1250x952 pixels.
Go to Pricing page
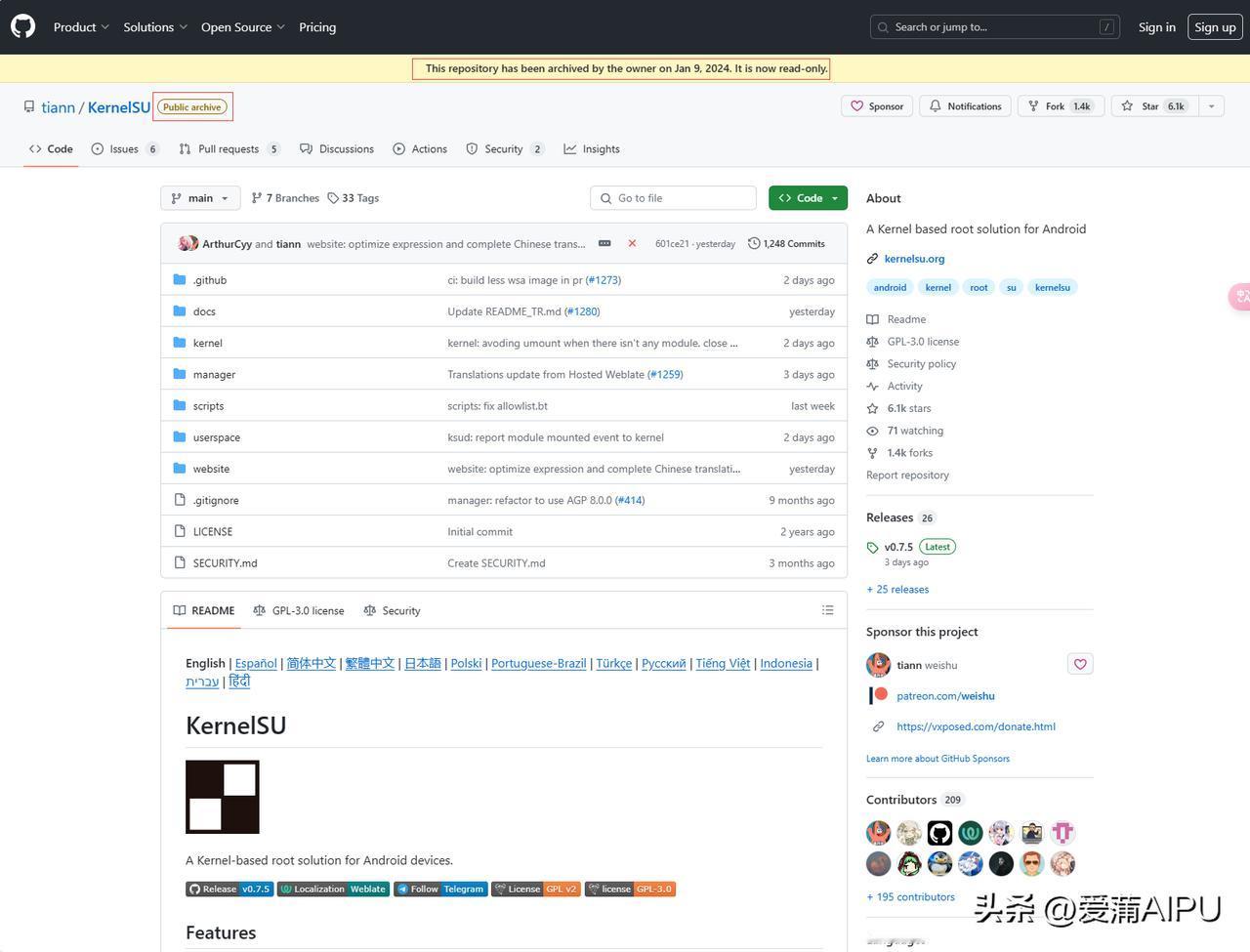(317, 27)
